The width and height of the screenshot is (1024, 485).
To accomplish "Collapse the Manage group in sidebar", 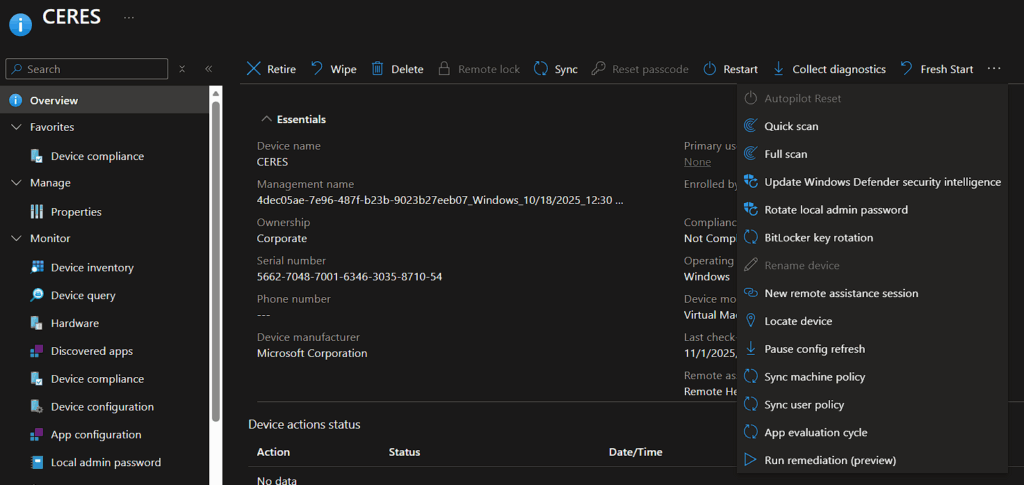I will click(x=16, y=183).
